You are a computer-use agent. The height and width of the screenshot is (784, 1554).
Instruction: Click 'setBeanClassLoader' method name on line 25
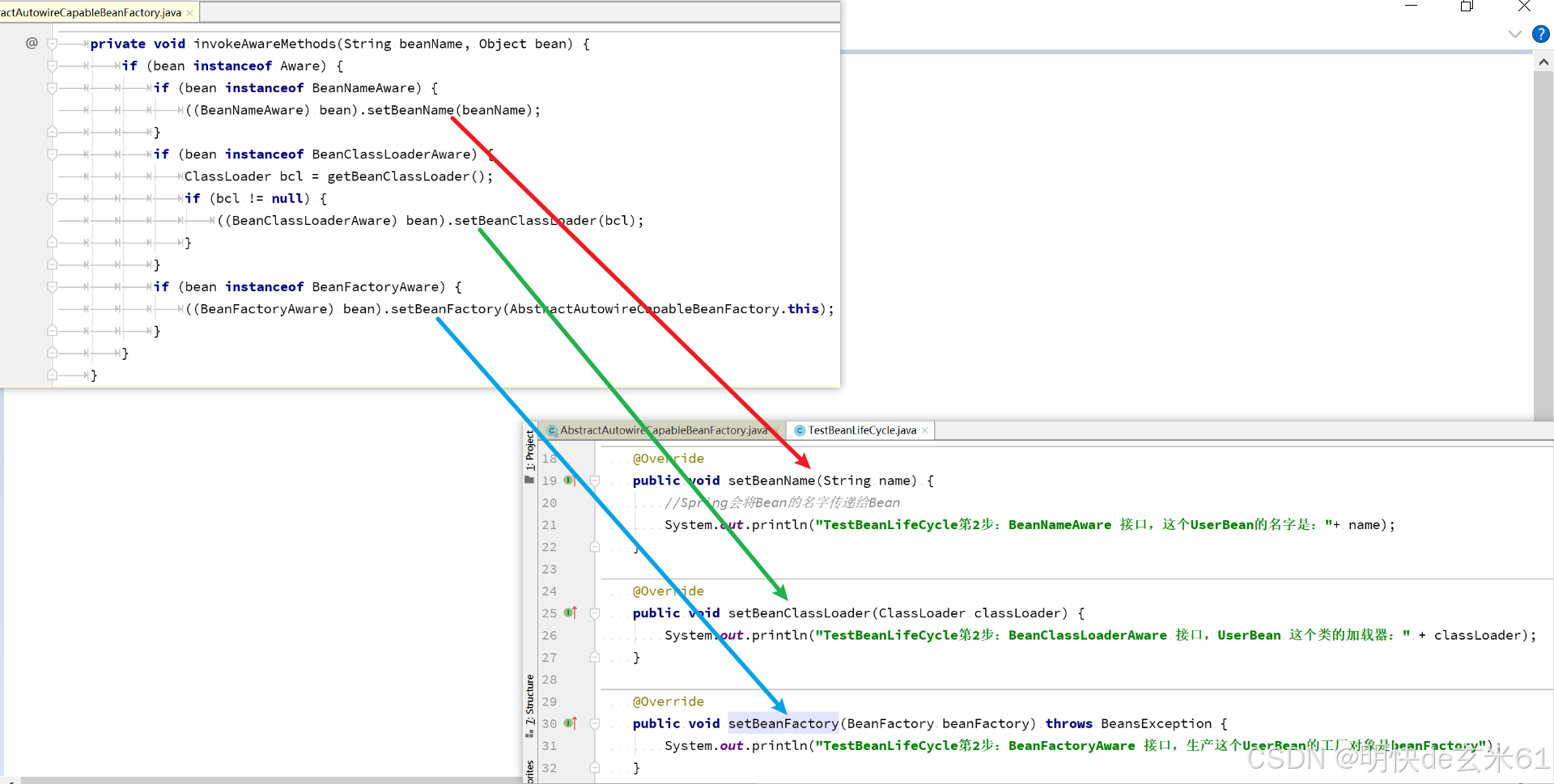click(x=799, y=613)
